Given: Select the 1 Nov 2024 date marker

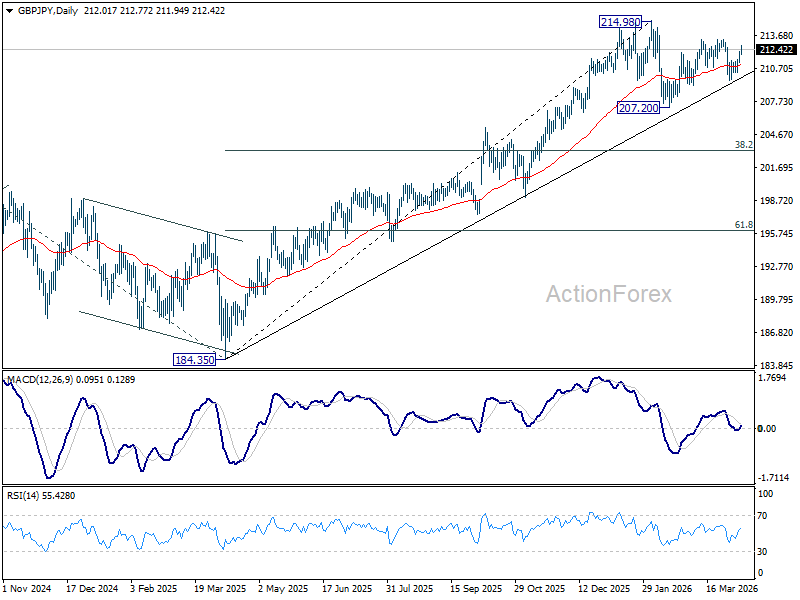Looking at the screenshot, I should click(27, 588).
